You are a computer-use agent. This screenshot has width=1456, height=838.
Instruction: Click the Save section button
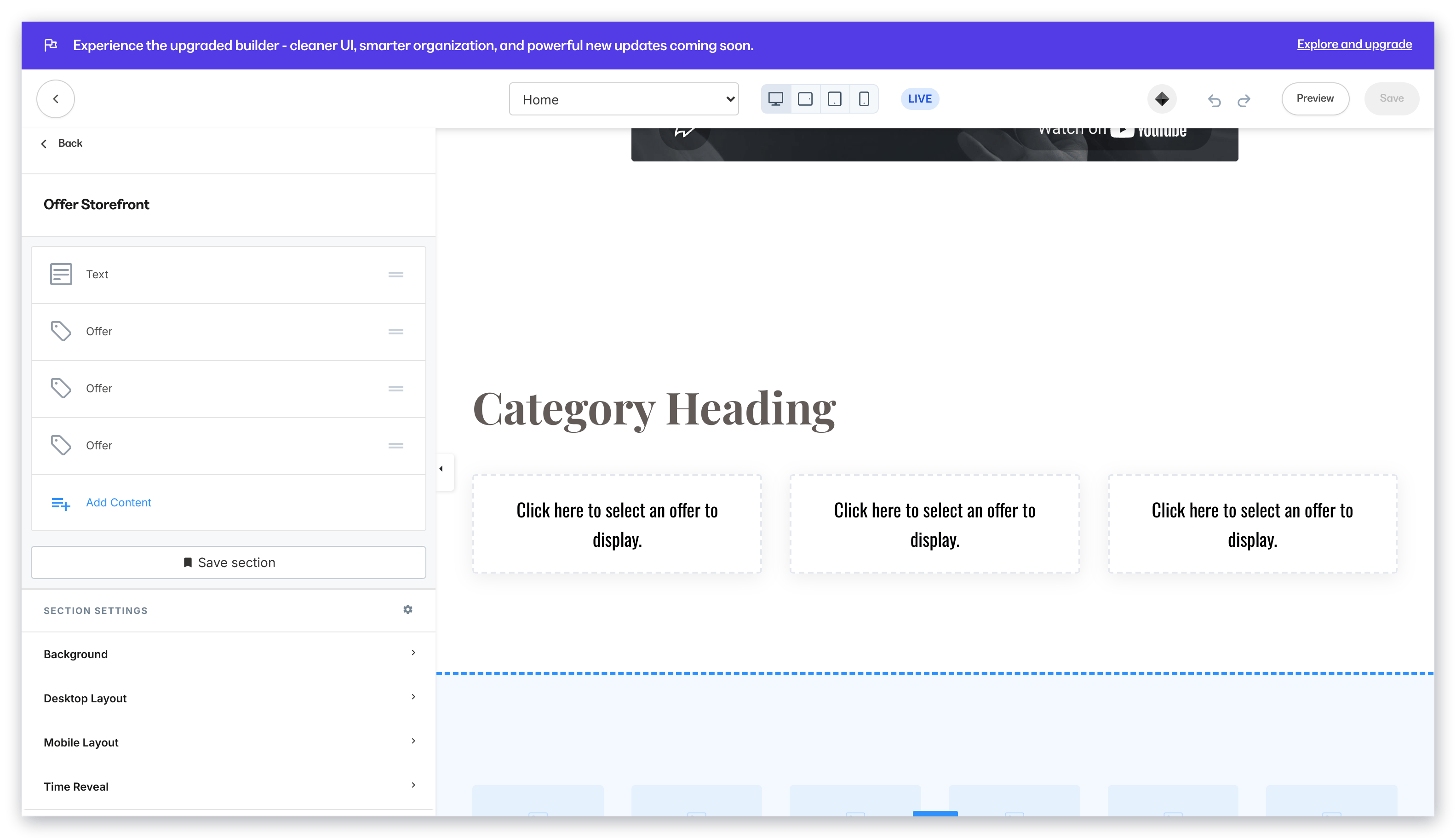[x=229, y=562]
